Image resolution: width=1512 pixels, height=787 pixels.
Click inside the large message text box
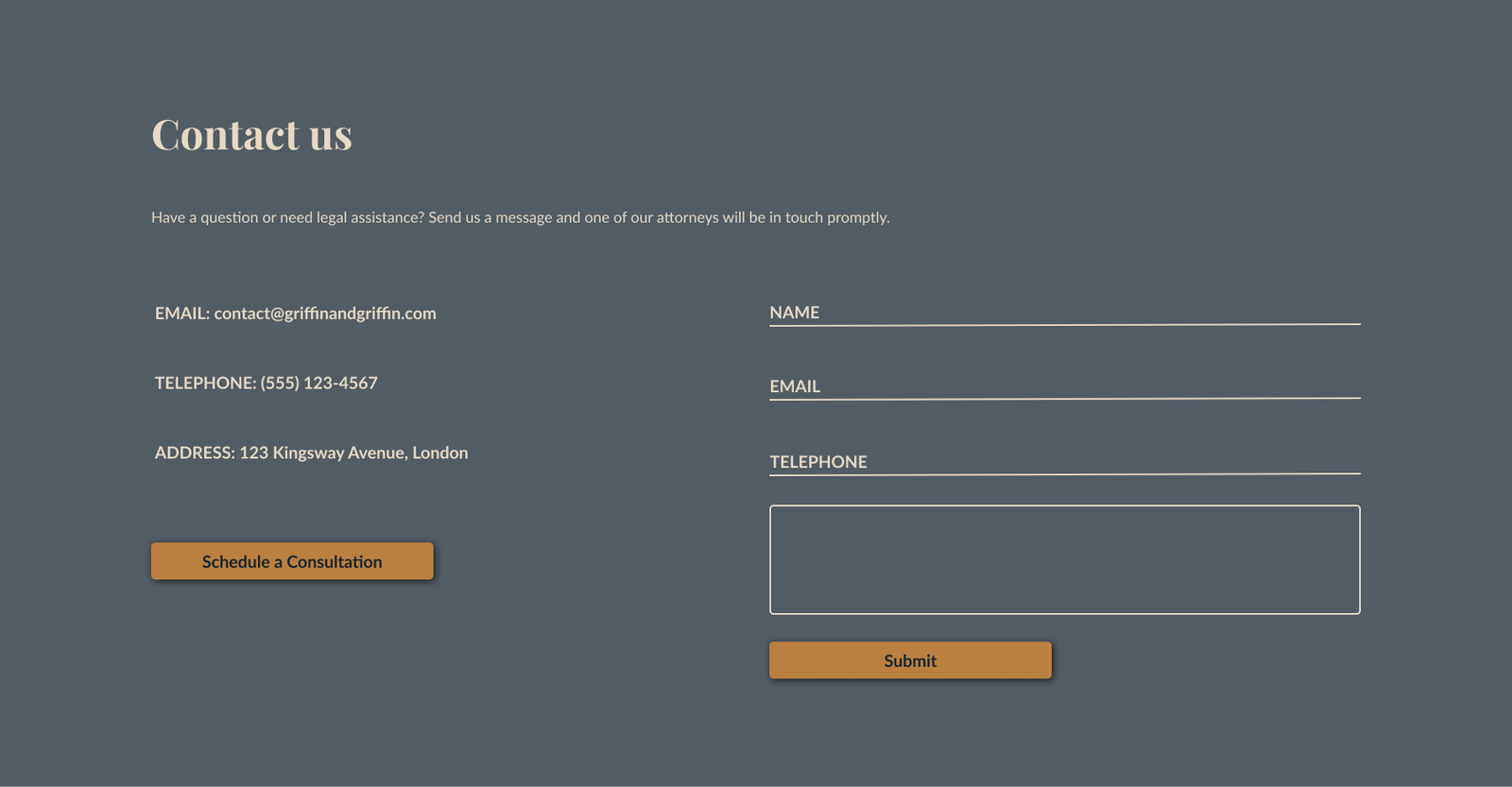point(1064,559)
